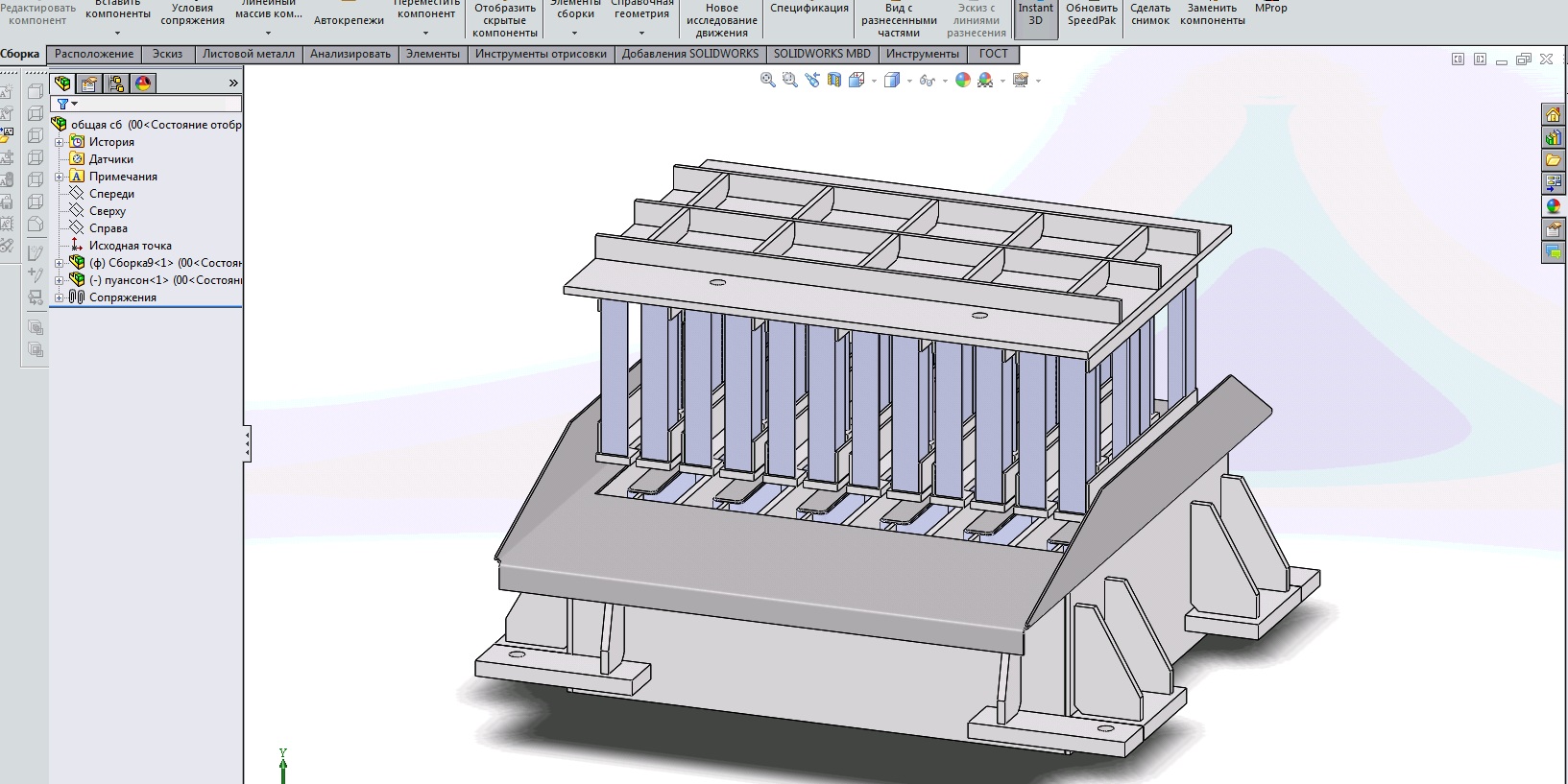1568x784 pixels.
Task: Open the Эскиз tab
Action: click(x=167, y=54)
